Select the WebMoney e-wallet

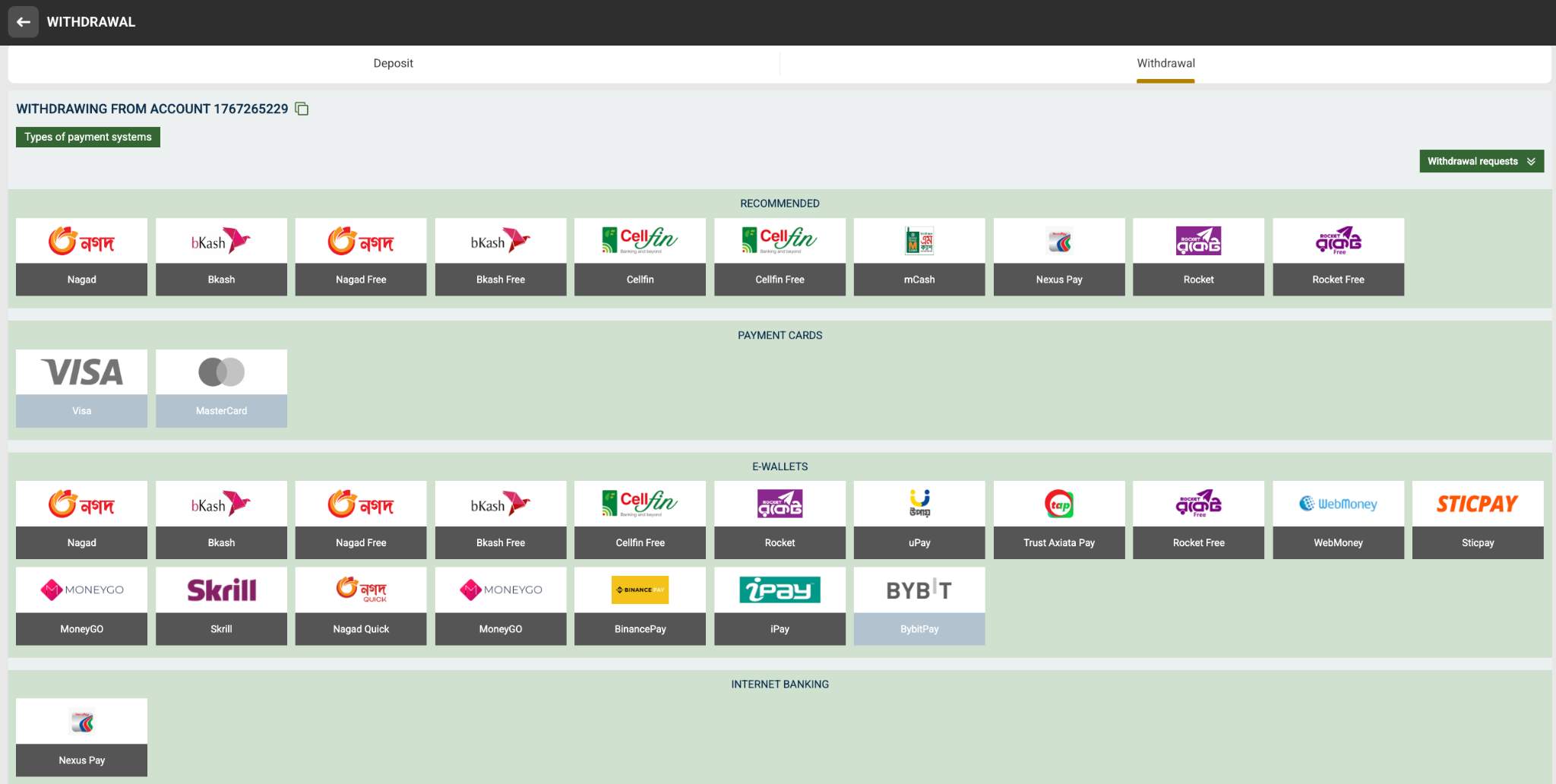click(1338, 520)
